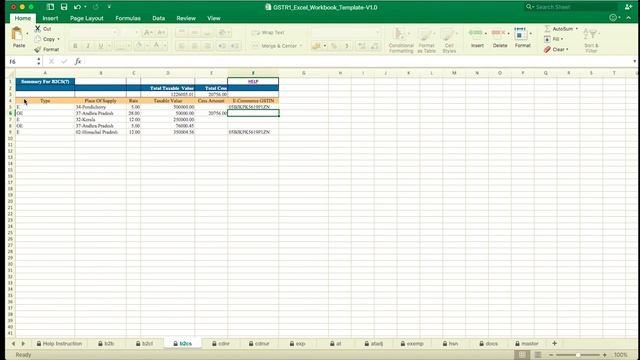
Task: Select cell containing 37-Andhra Pradesh in row 6
Action: (x=100, y=113)
